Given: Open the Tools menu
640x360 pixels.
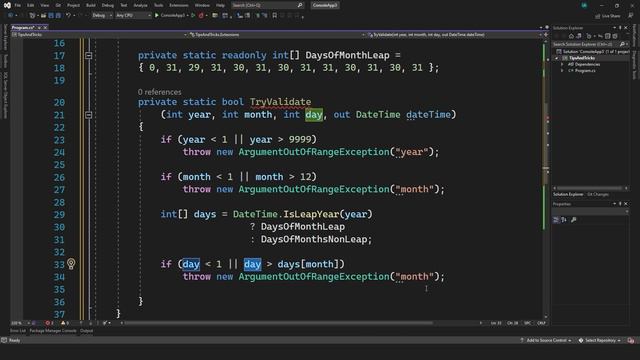Looking at the screenshot, I should (158, 5).
